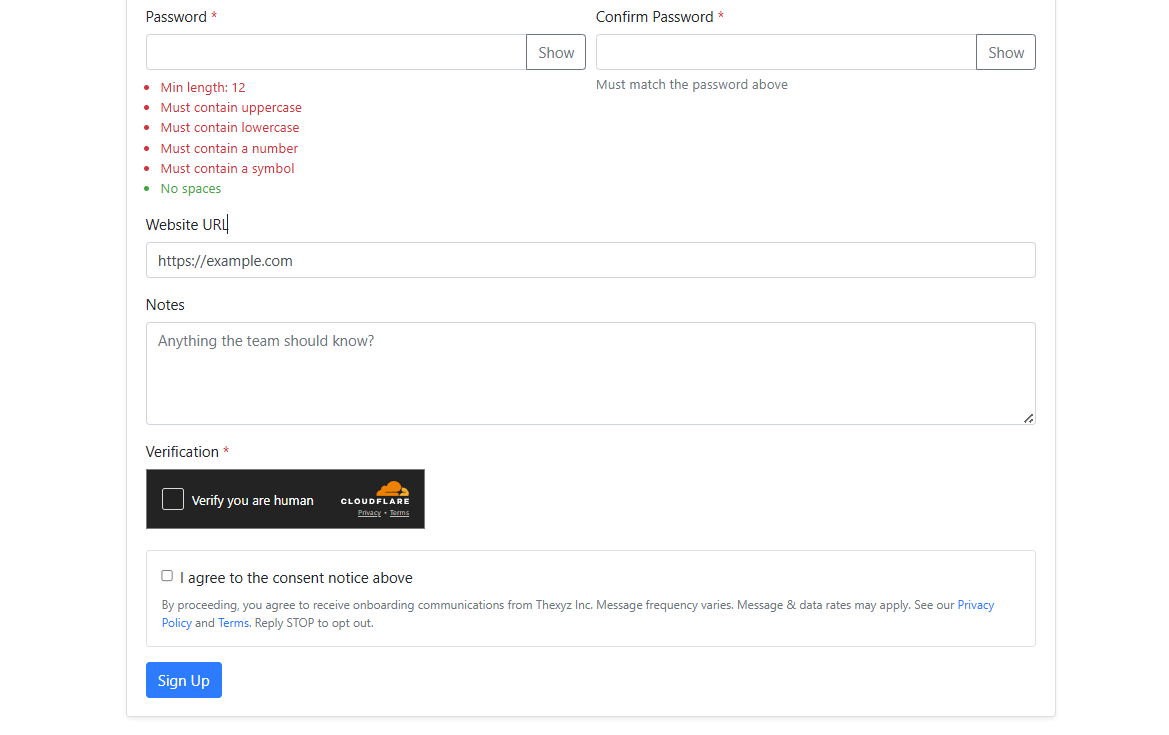Click the Notes label
This screenshot has height=735, width=1169.
click(165, 305)
